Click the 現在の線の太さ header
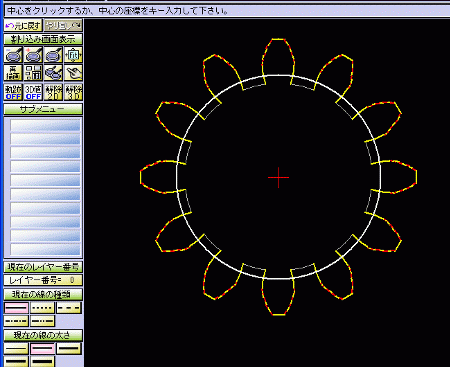450x367 pixels. click(43, 335)
